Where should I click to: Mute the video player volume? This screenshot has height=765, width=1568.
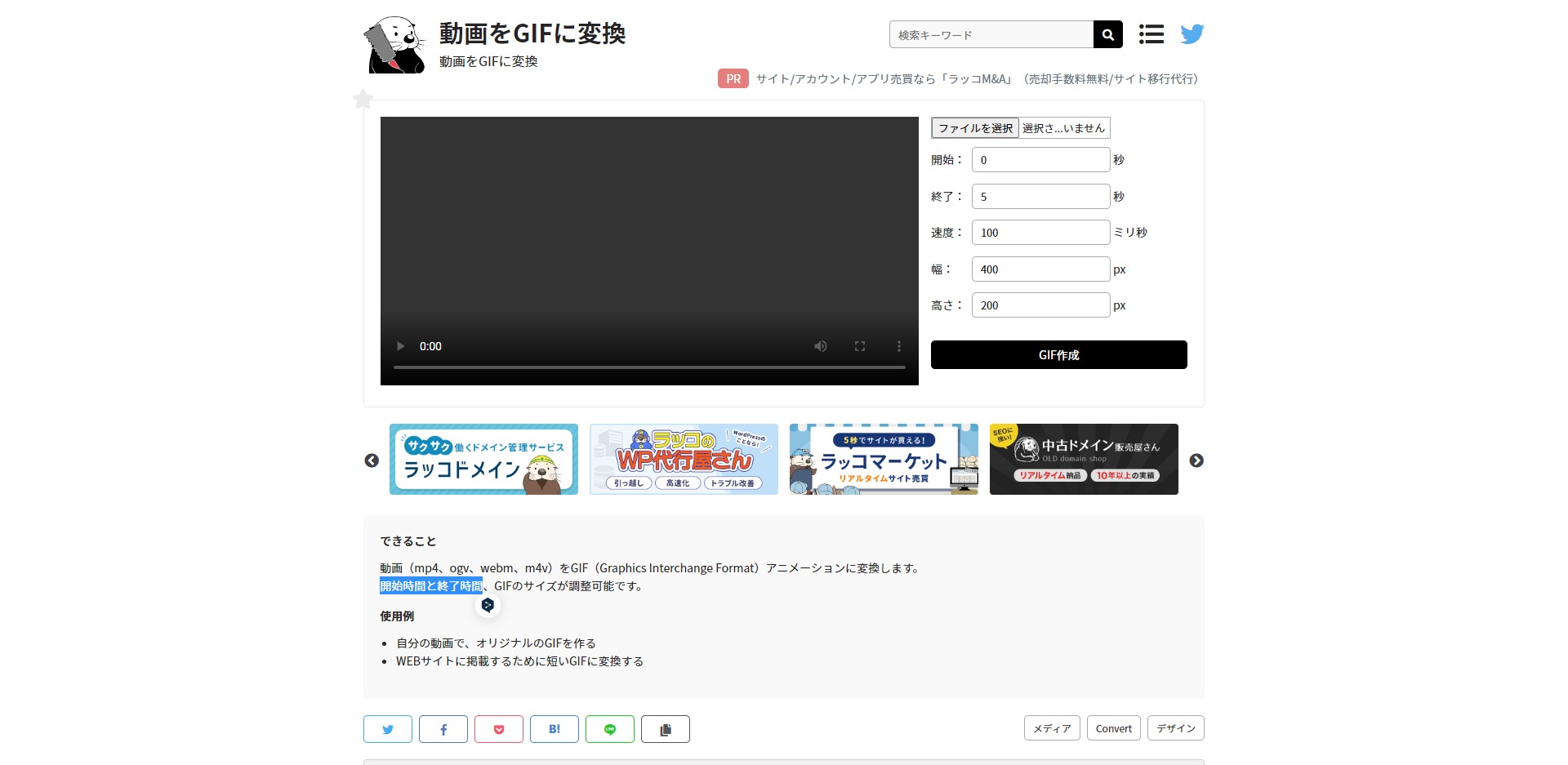coord(820,346)
